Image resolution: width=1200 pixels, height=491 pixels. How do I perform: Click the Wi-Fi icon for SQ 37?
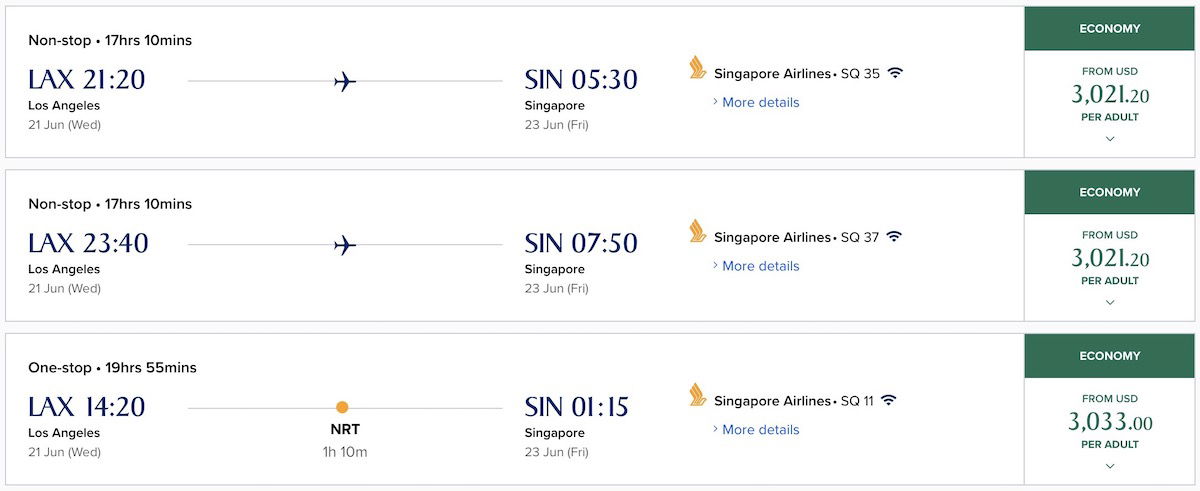pyautogui.click(x=894, y=237)
